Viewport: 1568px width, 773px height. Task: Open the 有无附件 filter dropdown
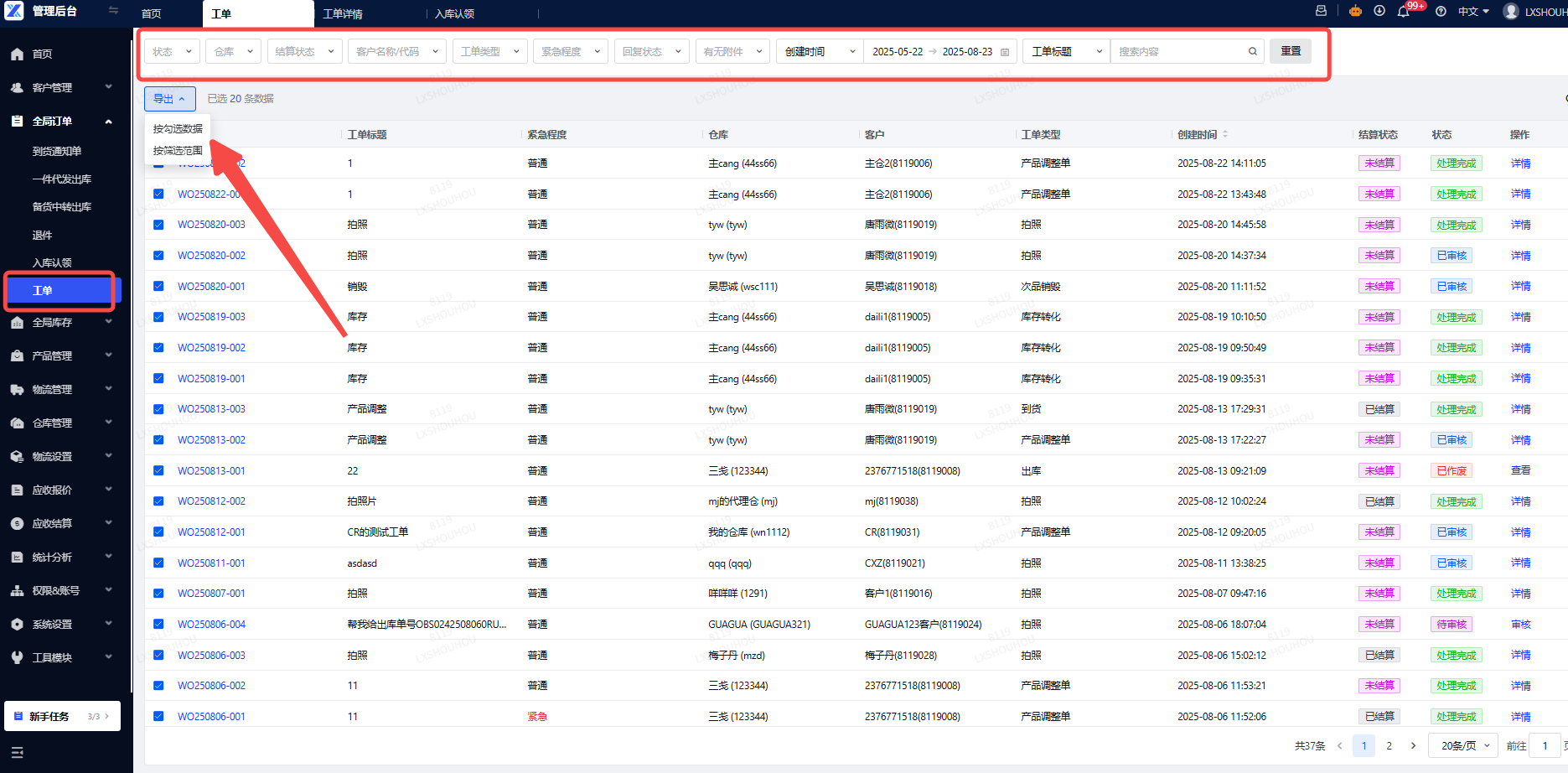(x=733, y=51)
